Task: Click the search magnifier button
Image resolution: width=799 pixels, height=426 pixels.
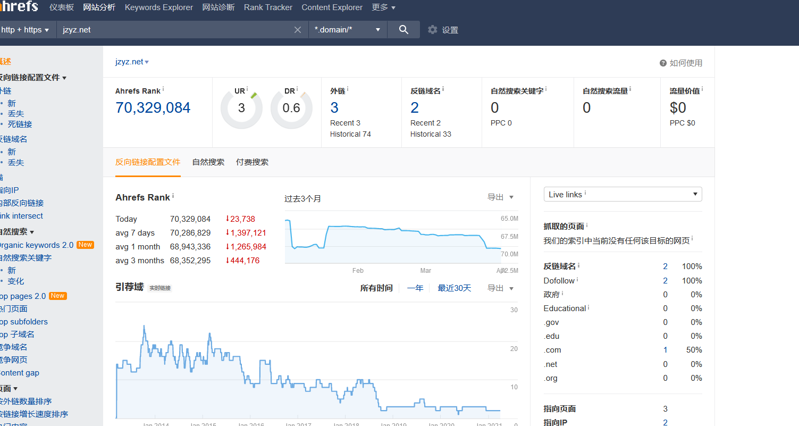Action: (x=403, y=30)
